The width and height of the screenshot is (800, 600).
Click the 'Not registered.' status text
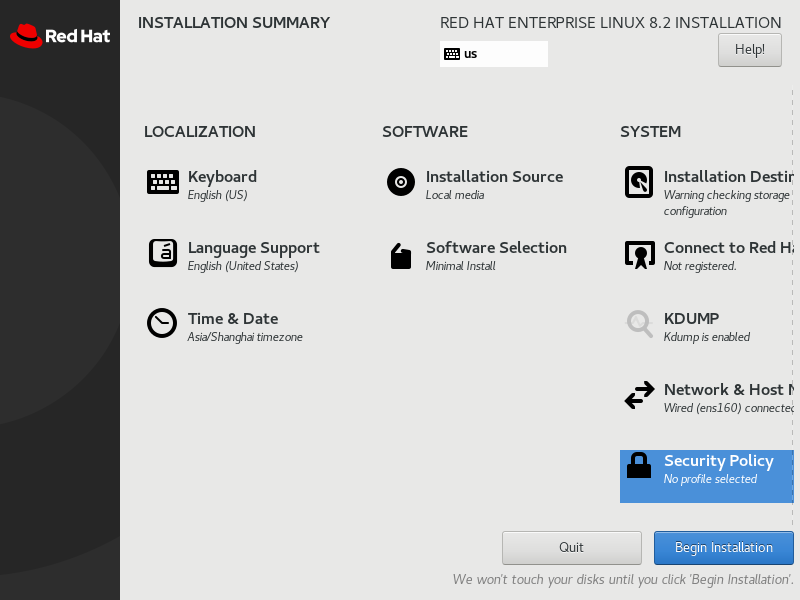pyautogui.click(x=700, y=266)
